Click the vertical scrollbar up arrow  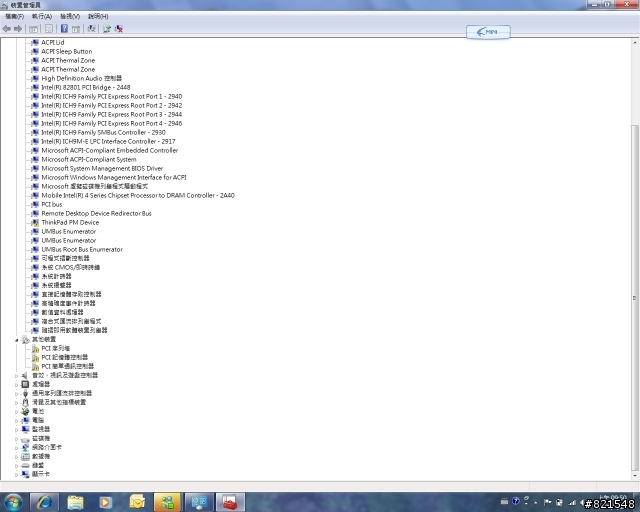(x=635, y=42)
